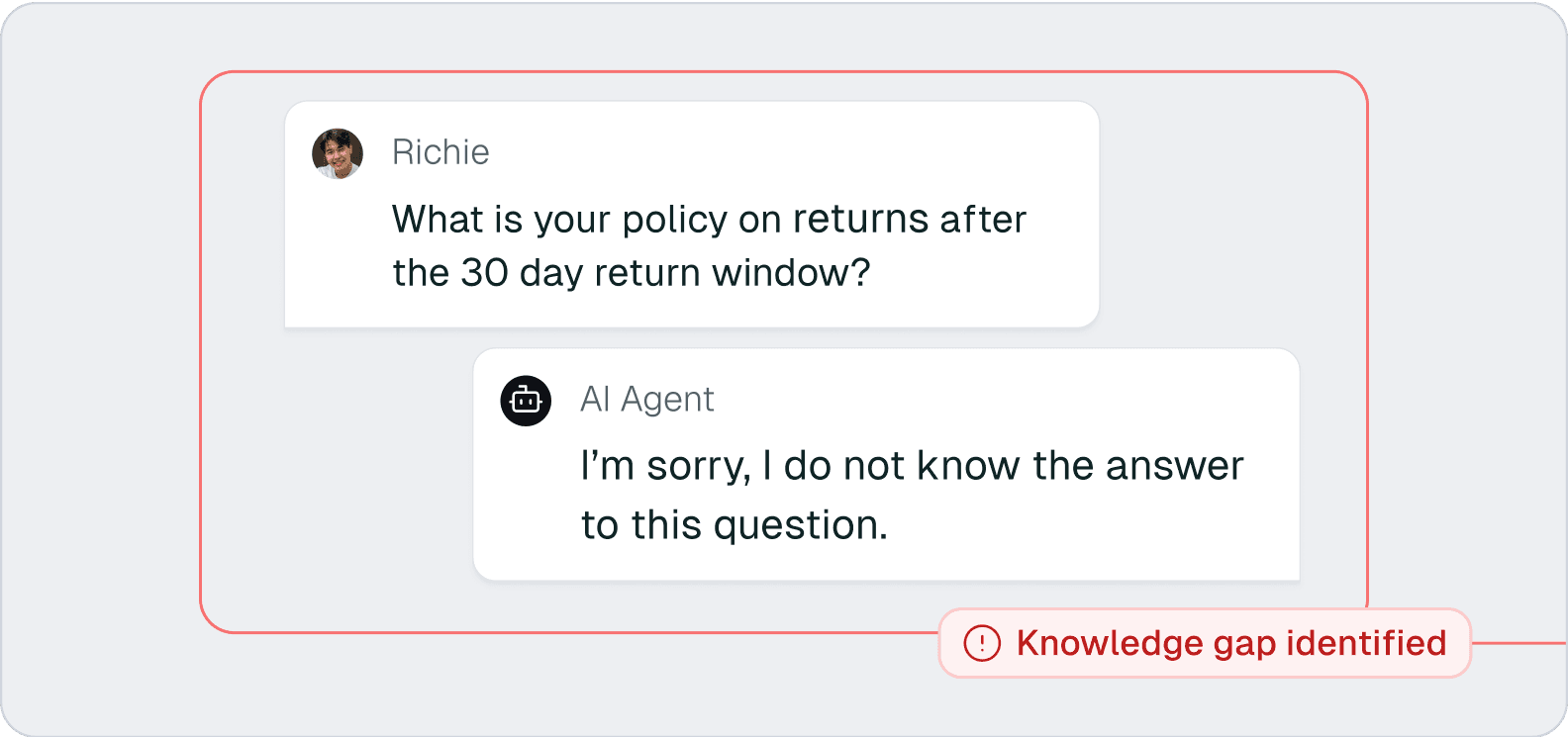Click the word "sorry" in the AI reply
The height and width of the screenshot is (737, 1568).
pos(699,467)
